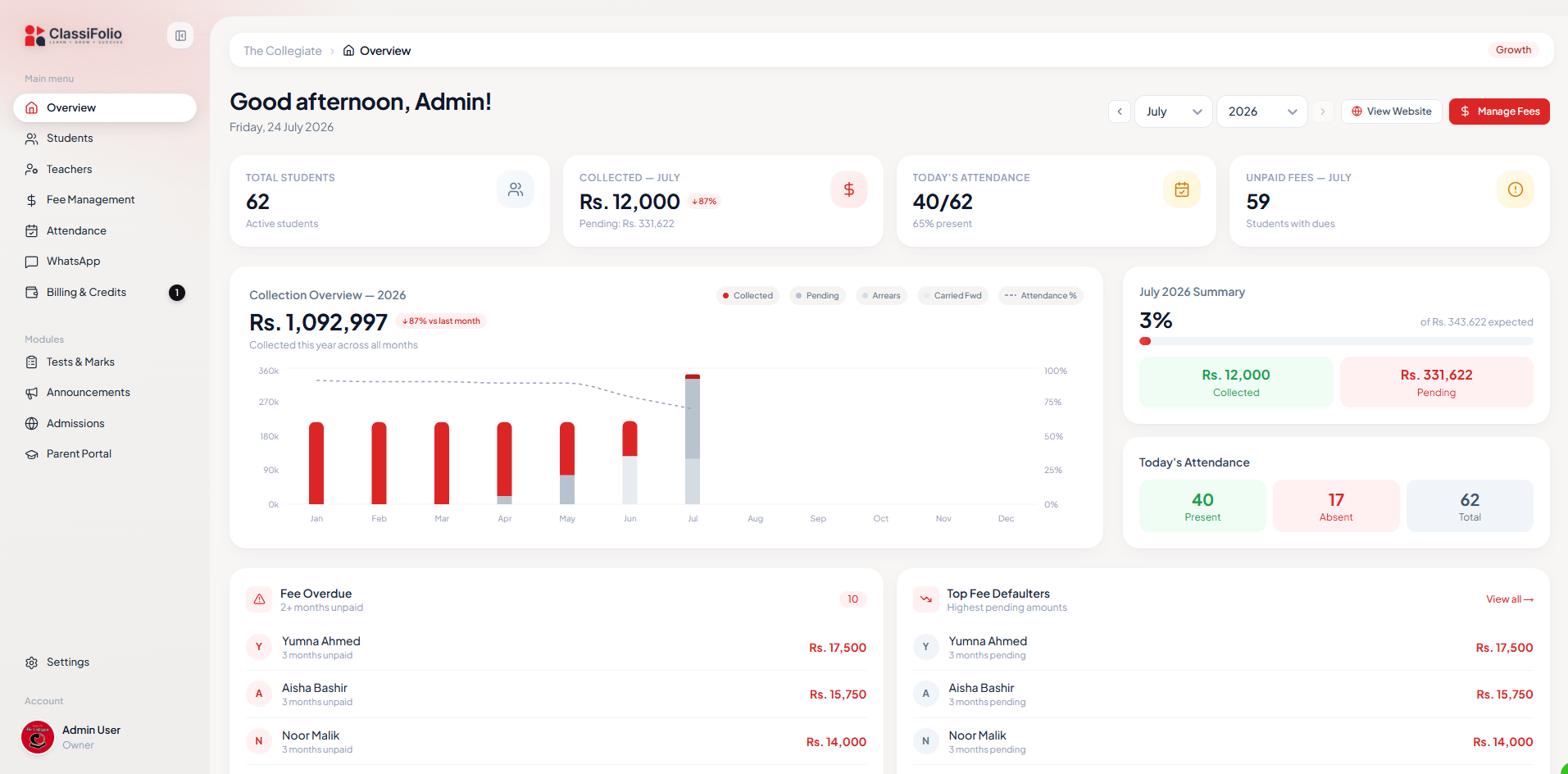Toggle the Arrears legend series
Image resolution: width=1568 pixels, height=774 pixels.
pyautogui.click(x=881, y=296)
